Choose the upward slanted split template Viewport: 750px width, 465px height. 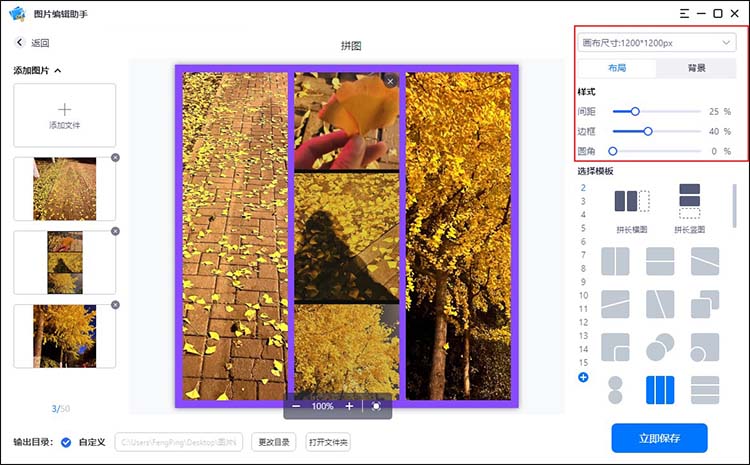(x=615, y=304)
